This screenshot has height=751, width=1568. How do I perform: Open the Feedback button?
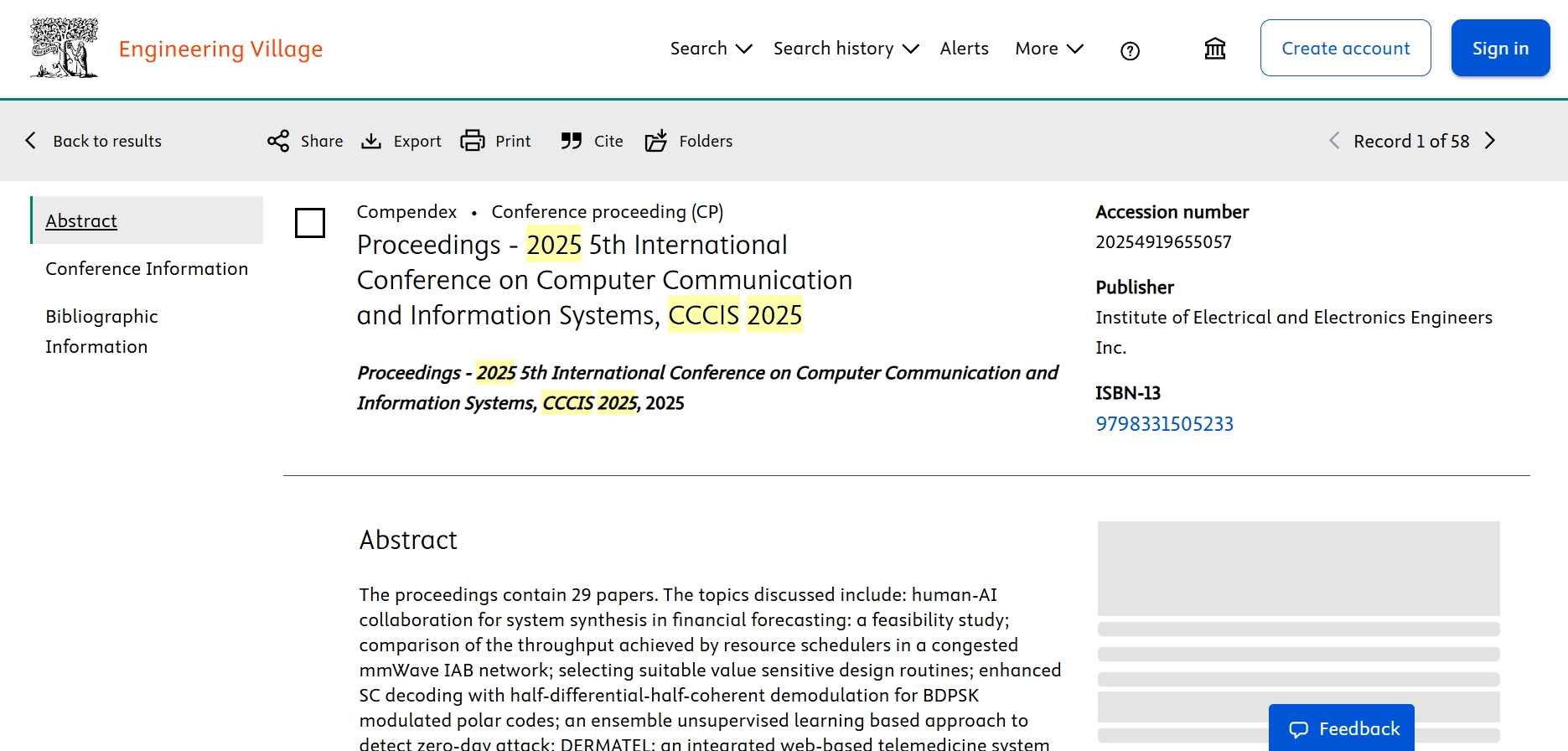coord(1342,728)
